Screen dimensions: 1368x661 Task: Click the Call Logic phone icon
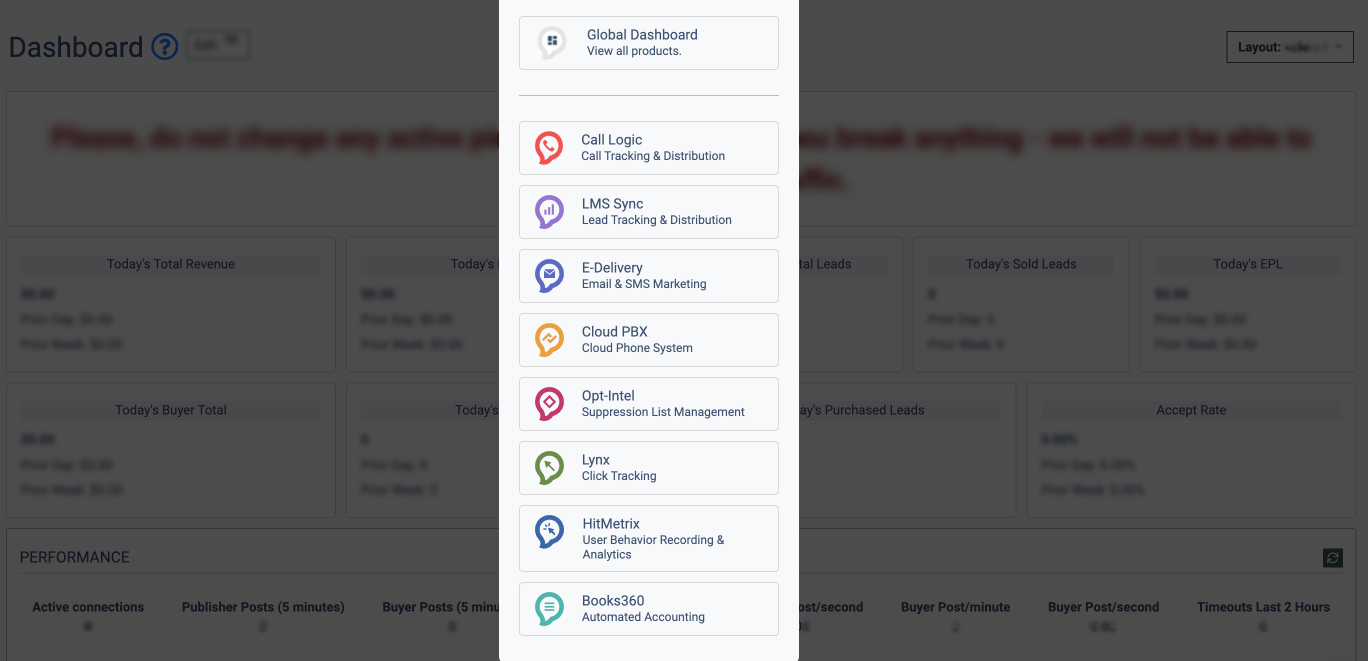click(548, 148)
